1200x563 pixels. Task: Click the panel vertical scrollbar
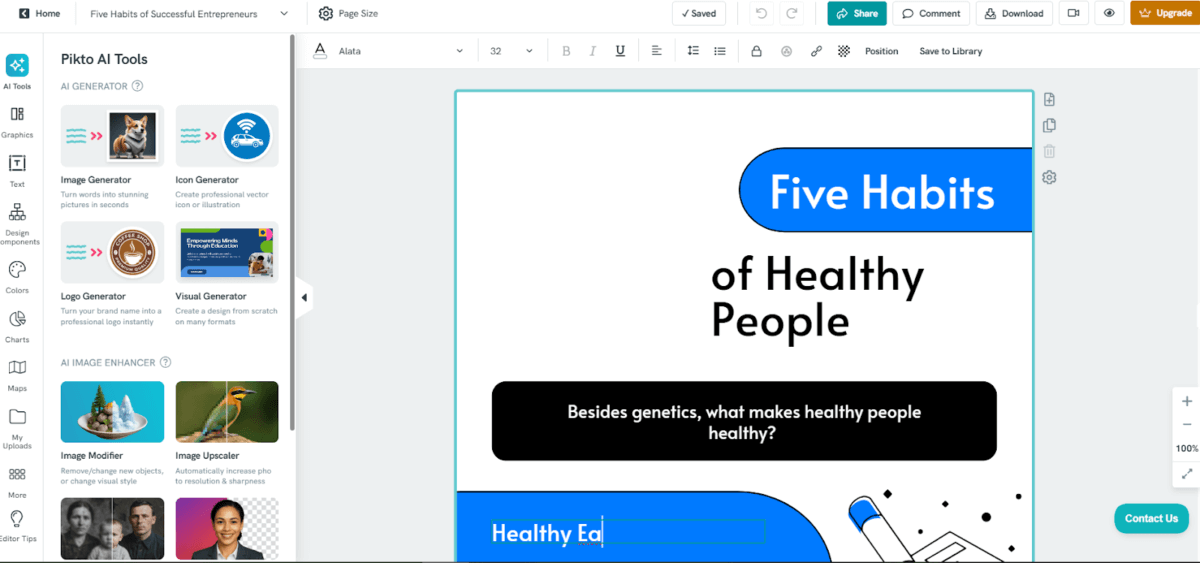coord(292,232)
